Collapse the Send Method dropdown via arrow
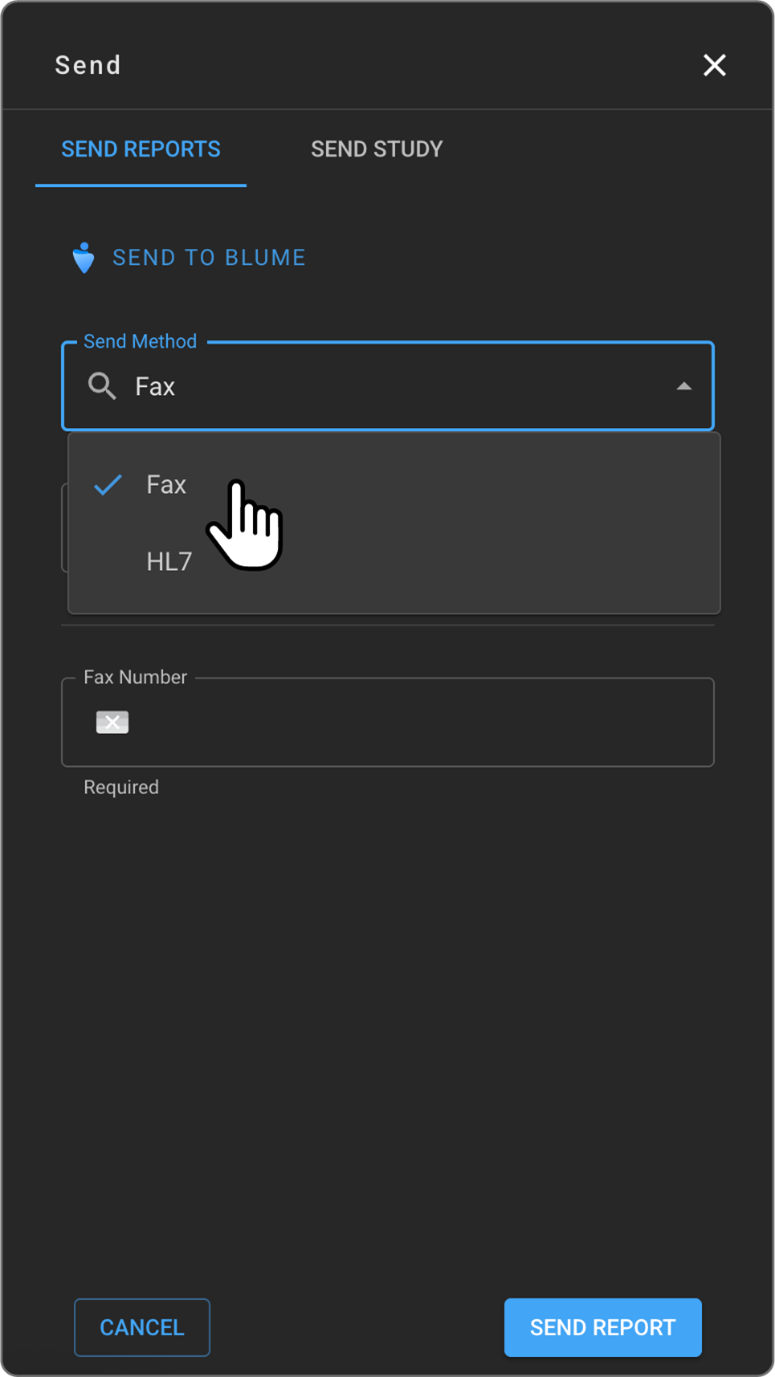This screenshot has height=1377, width=775. (684, 386)
